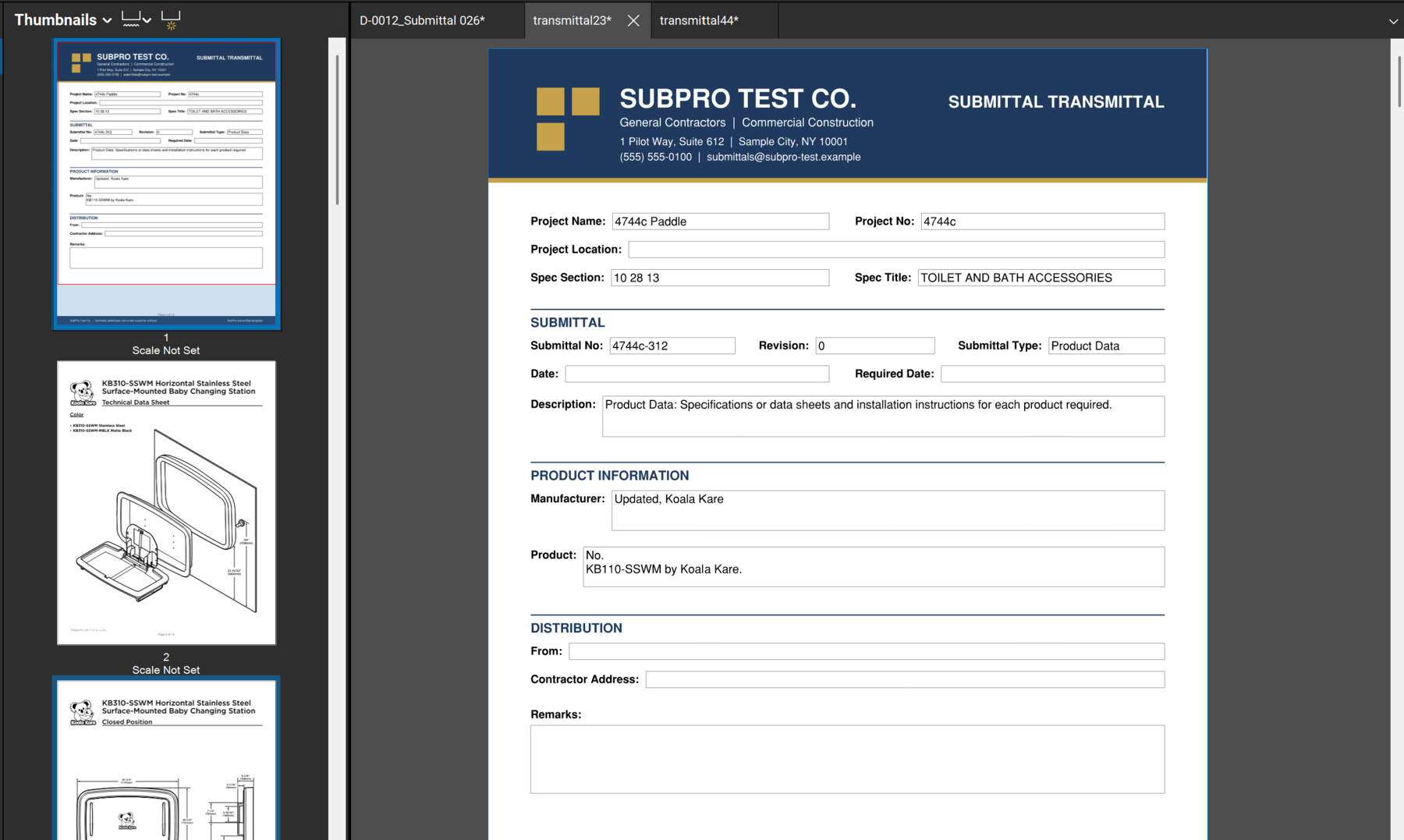This screenshot has height=840, width=1404.
Task: Close the transmittal23 tab
Action: [633, 20]
